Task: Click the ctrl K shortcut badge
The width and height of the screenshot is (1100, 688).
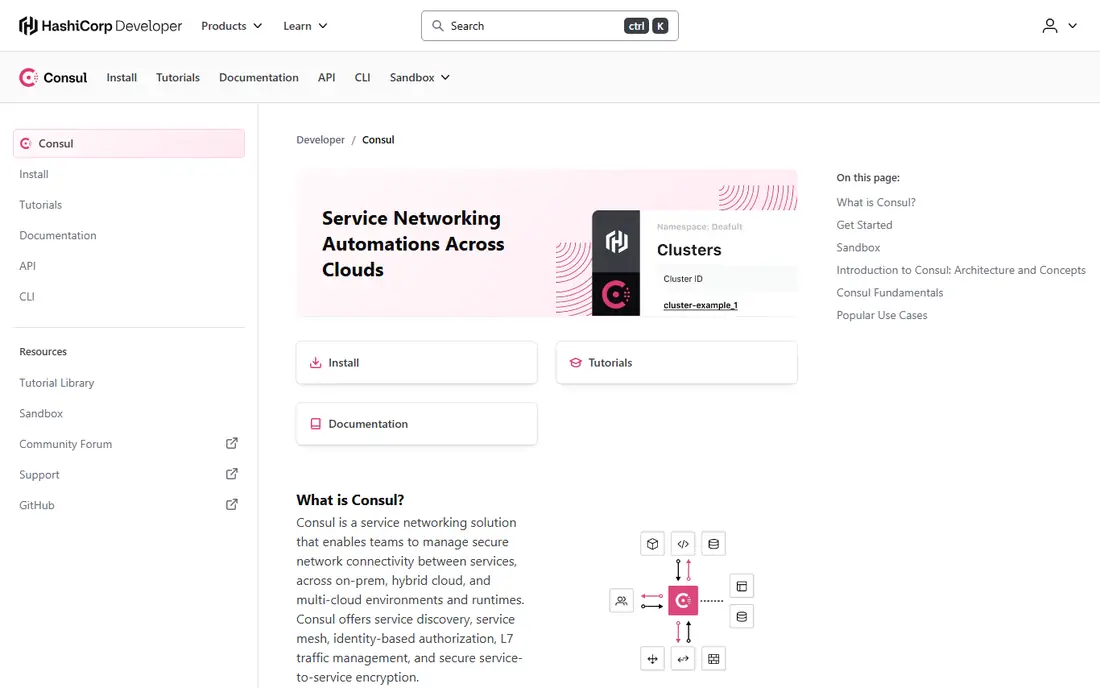Action: click(646, 26)
